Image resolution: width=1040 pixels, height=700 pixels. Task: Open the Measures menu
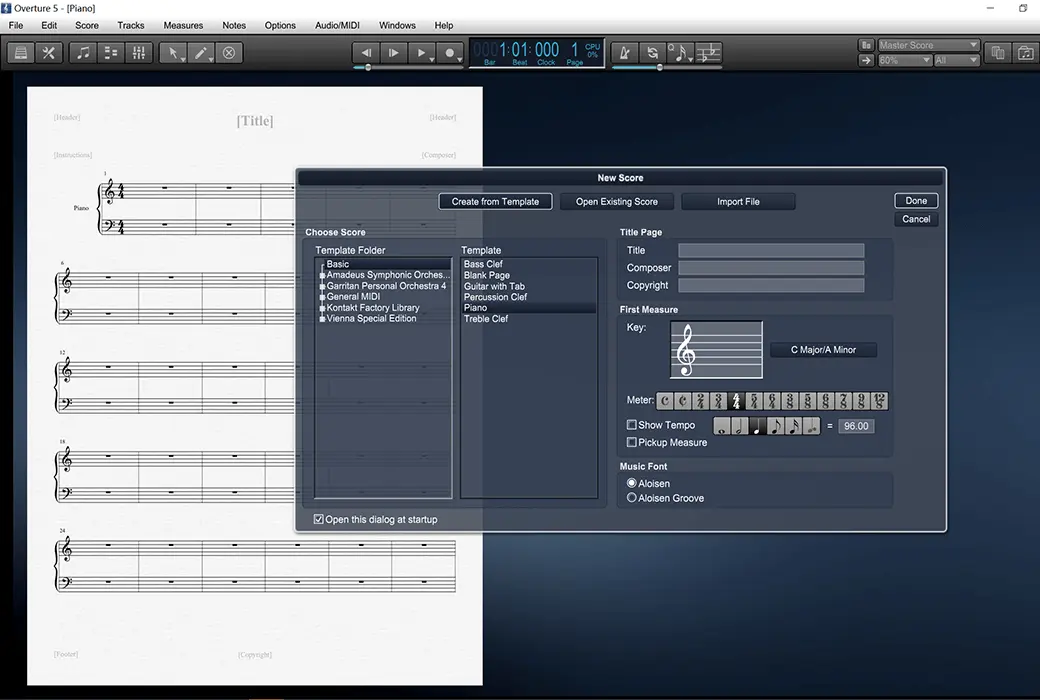point(183,25)
